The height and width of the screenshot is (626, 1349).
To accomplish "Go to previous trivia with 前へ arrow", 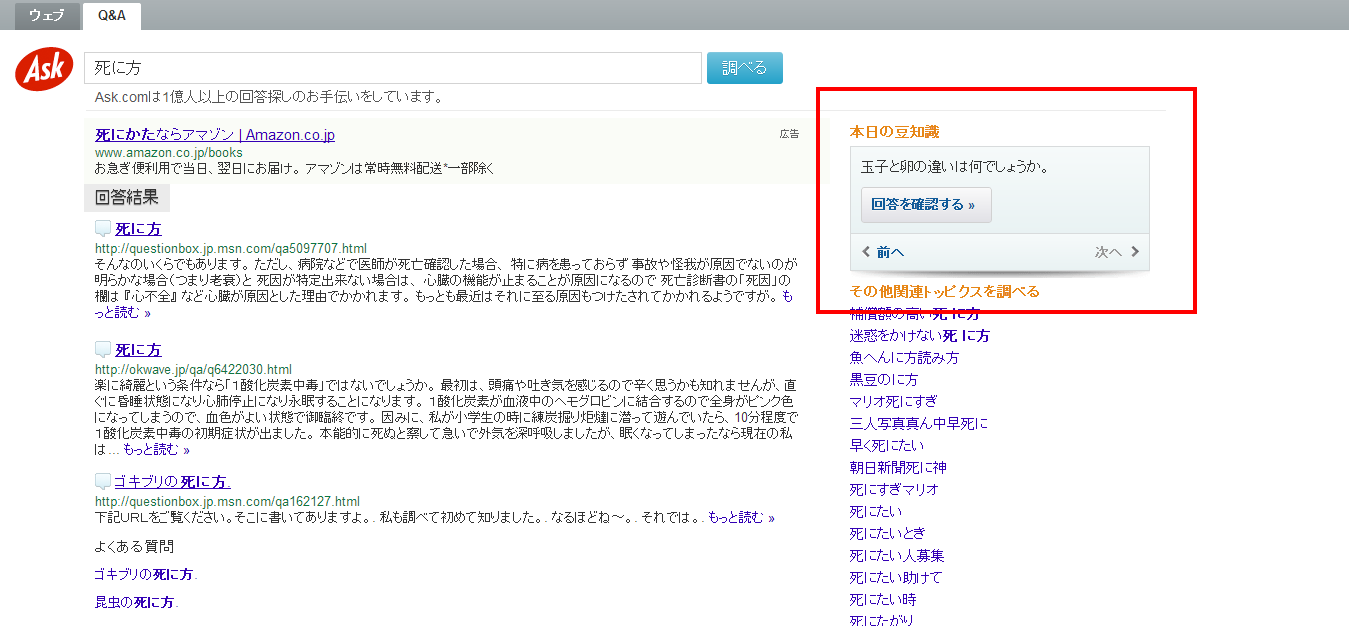I will [x=883, y=252].
